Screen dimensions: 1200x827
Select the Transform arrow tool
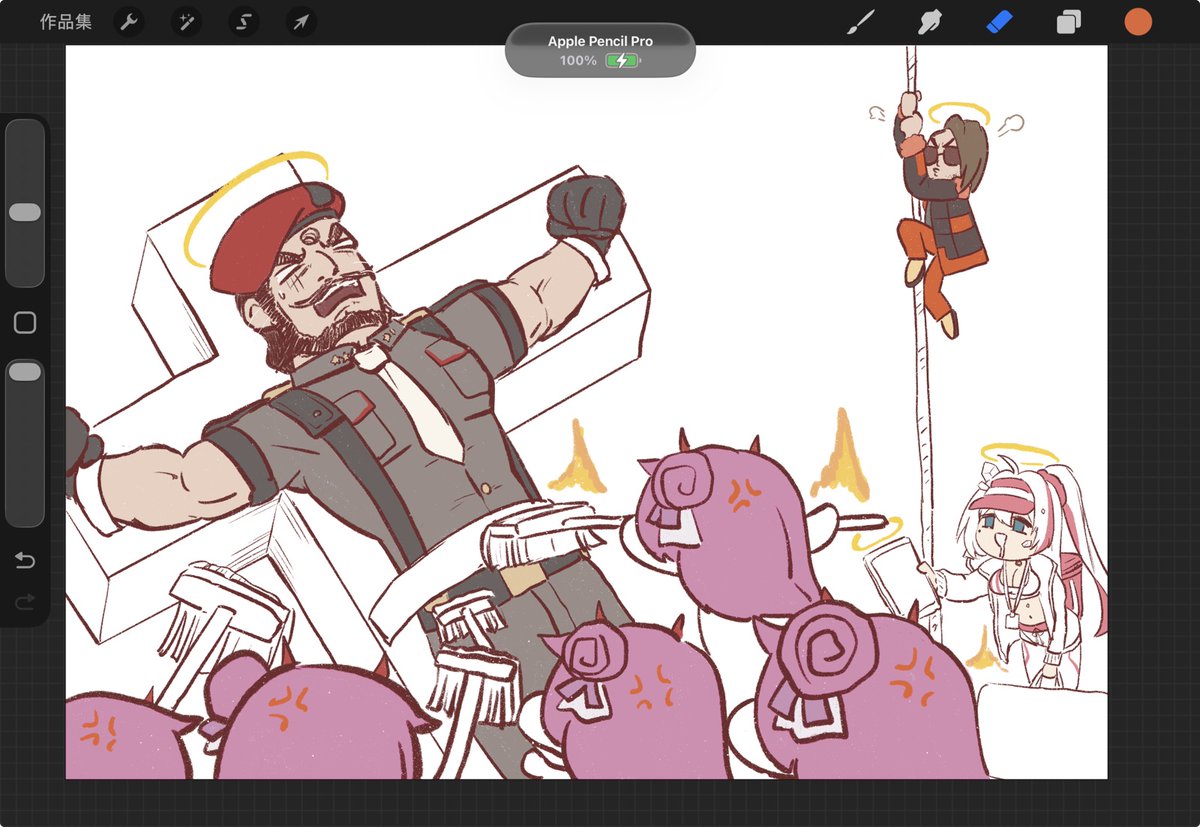coord(300,22)
